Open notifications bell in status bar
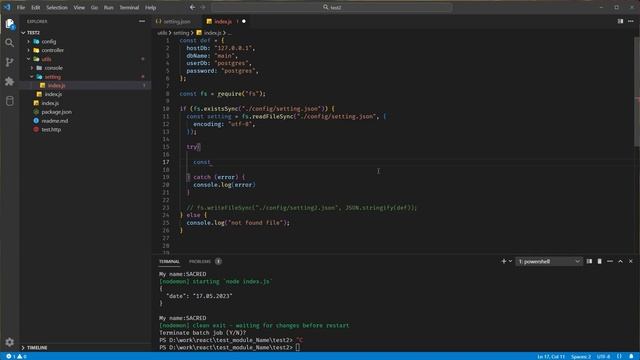The height and width of the screenshot is (360, 640). pyautogui.click(x=631, y=356)
